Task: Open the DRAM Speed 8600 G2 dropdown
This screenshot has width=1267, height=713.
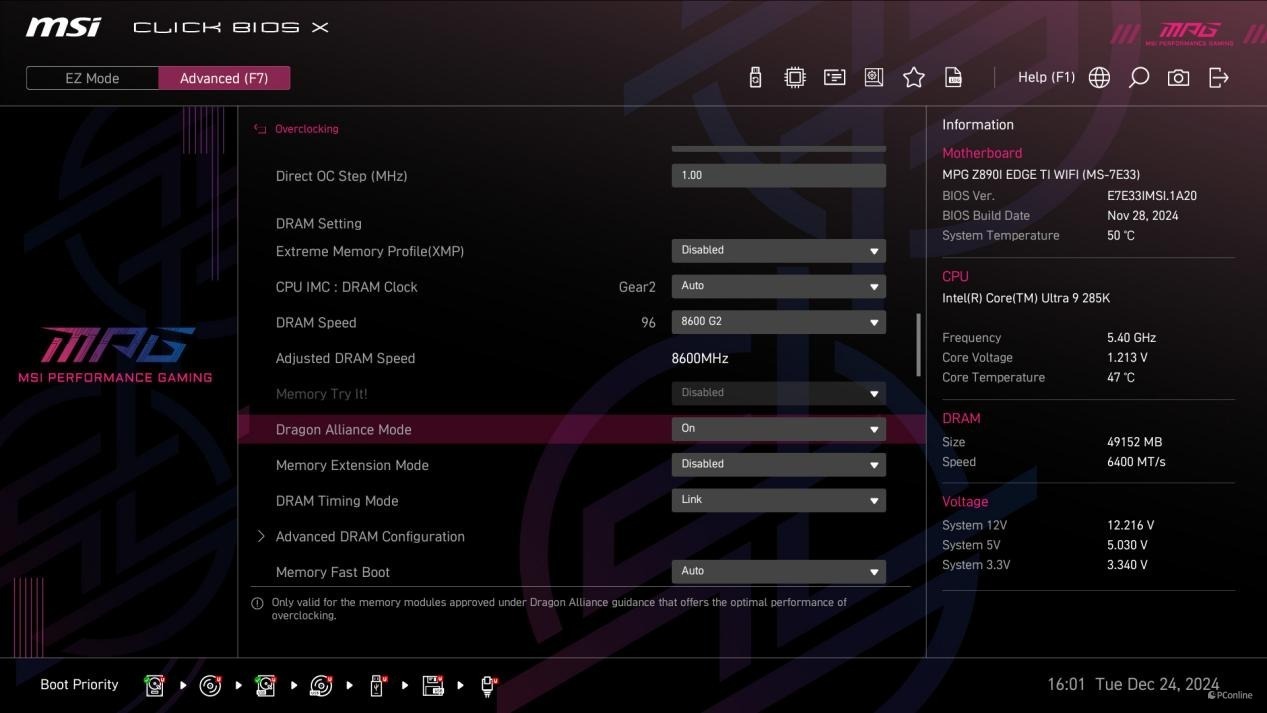Action: (x=778, y=322)
